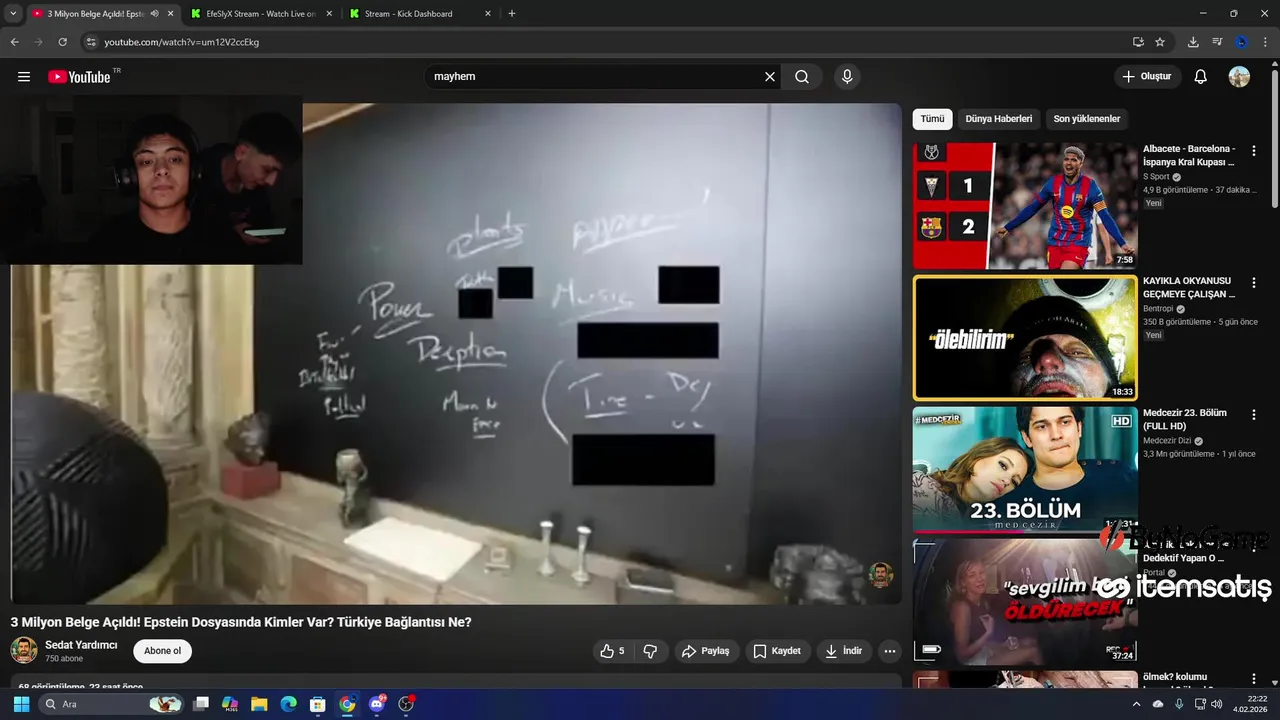
Task: Open Chrome media controls
Action: (1217, 42)
